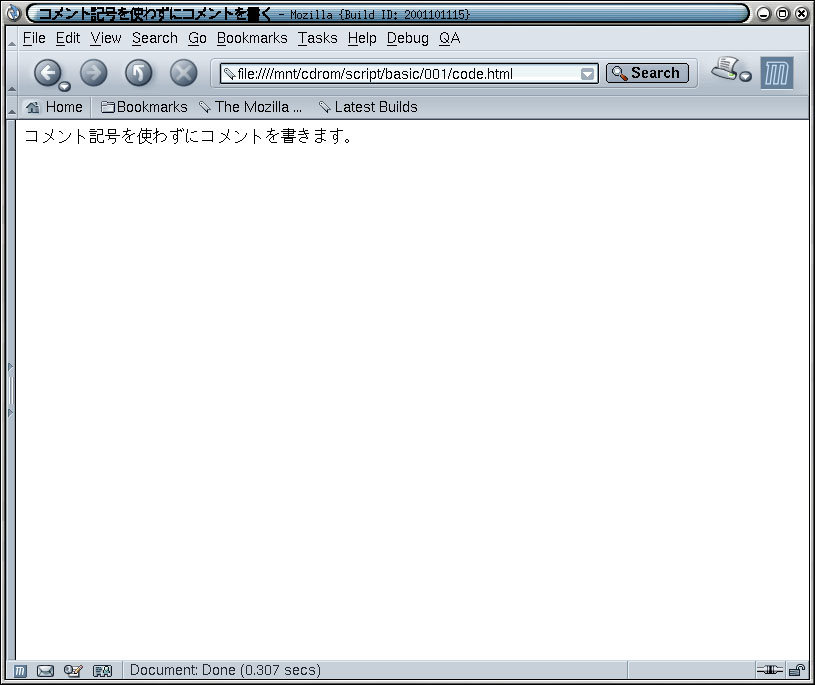Click the security padlock status icon
Viewport: 815px width, 685px height.
point(796,670)
